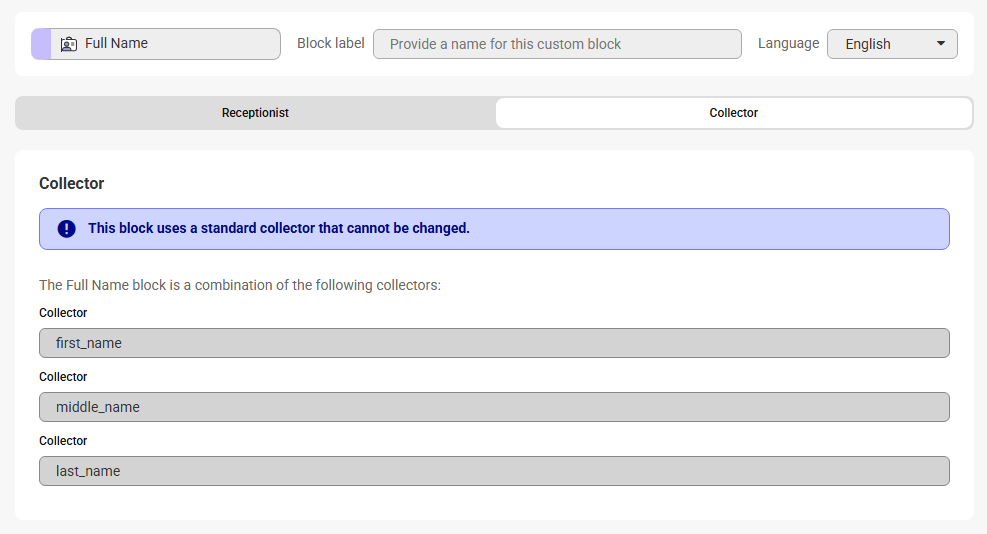987x534 pixels.
Task: Focus the Block label input field
Action: tap(557, 44)
